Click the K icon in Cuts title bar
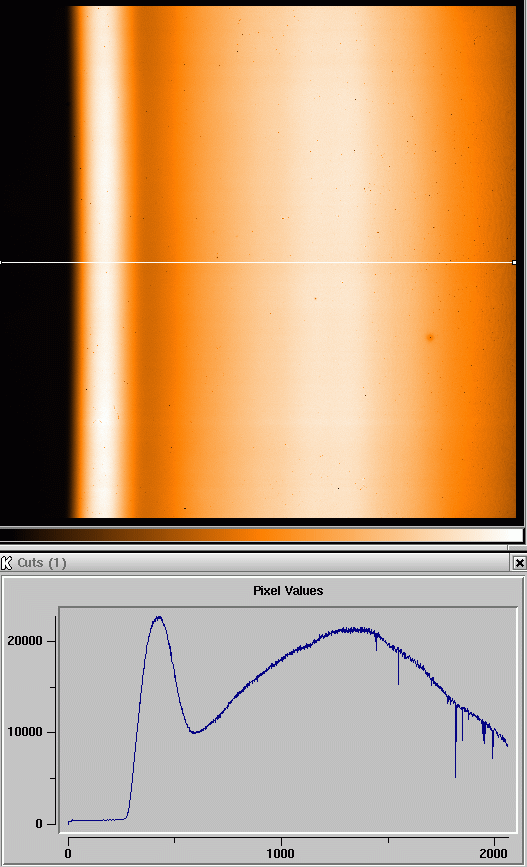Screen dimensions: 527x867 click(x=7, y=563)
